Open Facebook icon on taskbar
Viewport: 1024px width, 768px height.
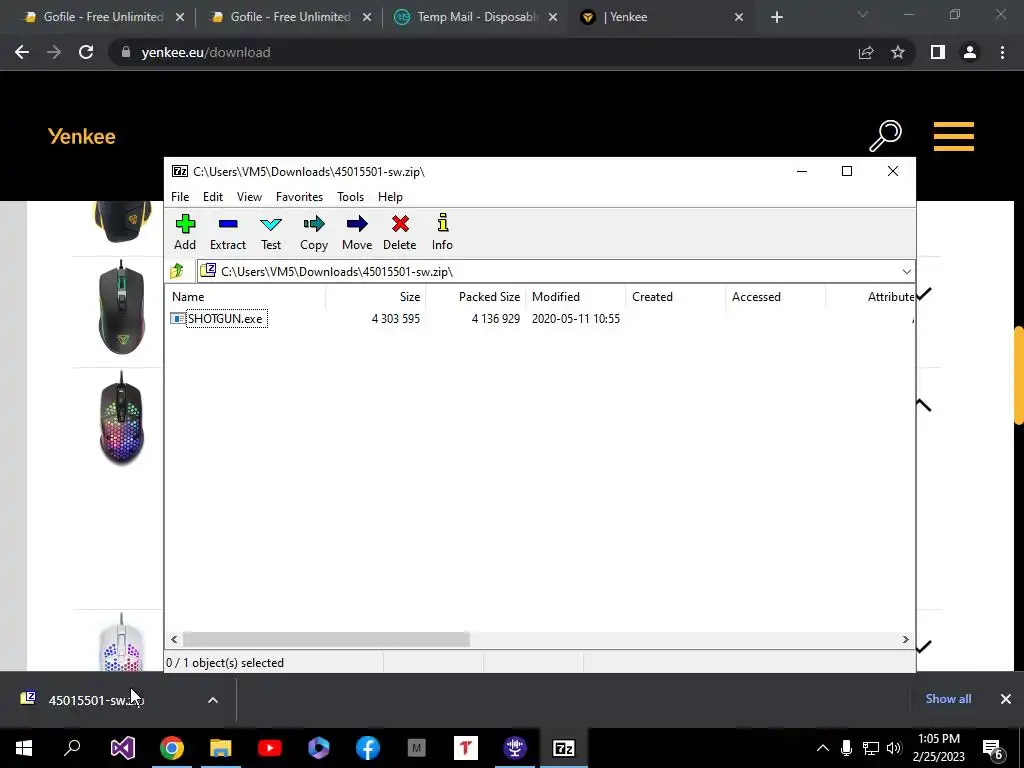click(x=368, y=748)
